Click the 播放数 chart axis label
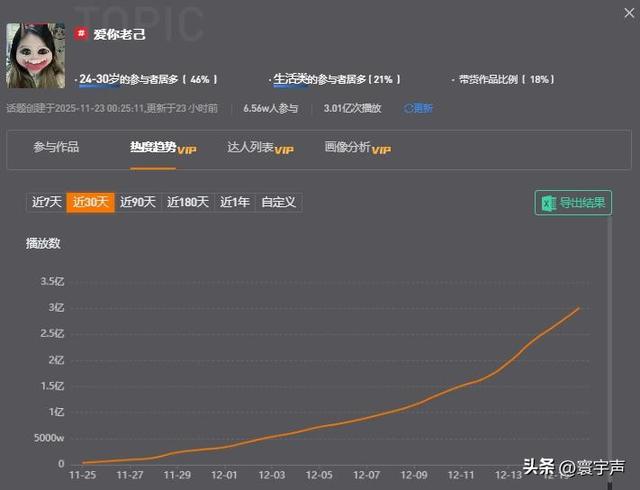Image resolution: width=640 pixels, height=490 pixels. pos(43,243)
